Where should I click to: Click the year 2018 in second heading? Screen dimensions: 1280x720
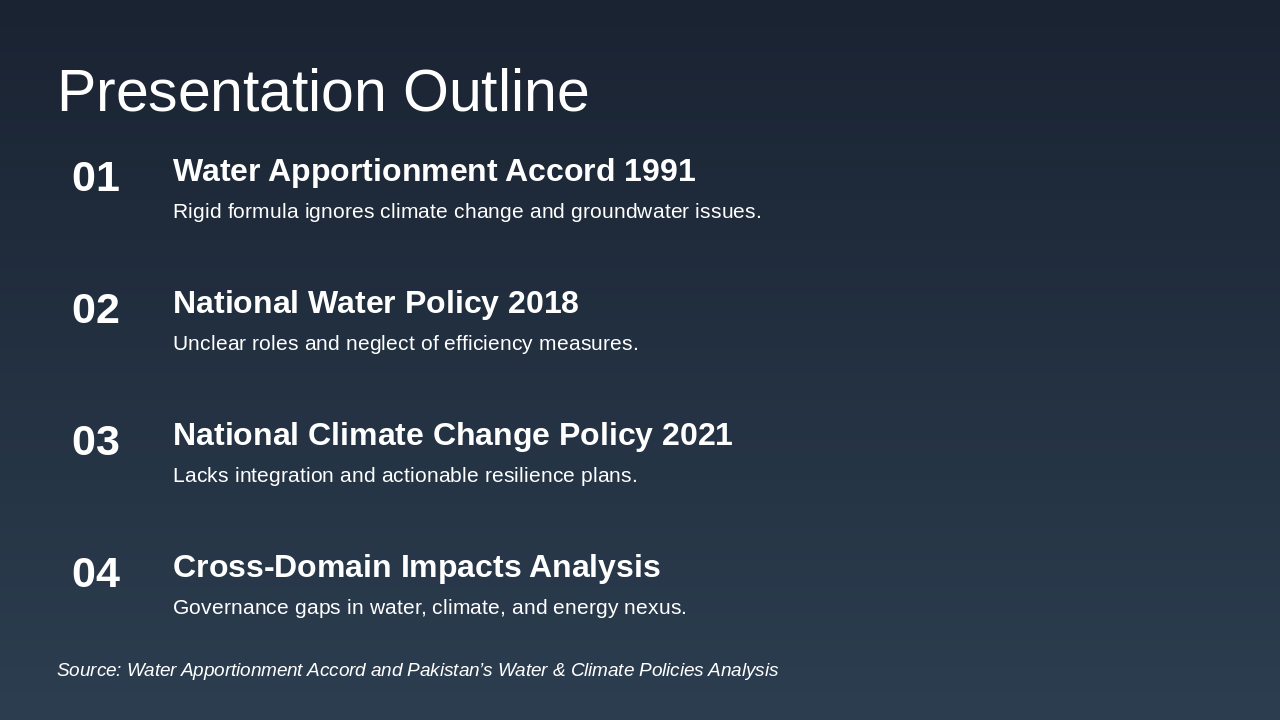[x=543, y=303]
